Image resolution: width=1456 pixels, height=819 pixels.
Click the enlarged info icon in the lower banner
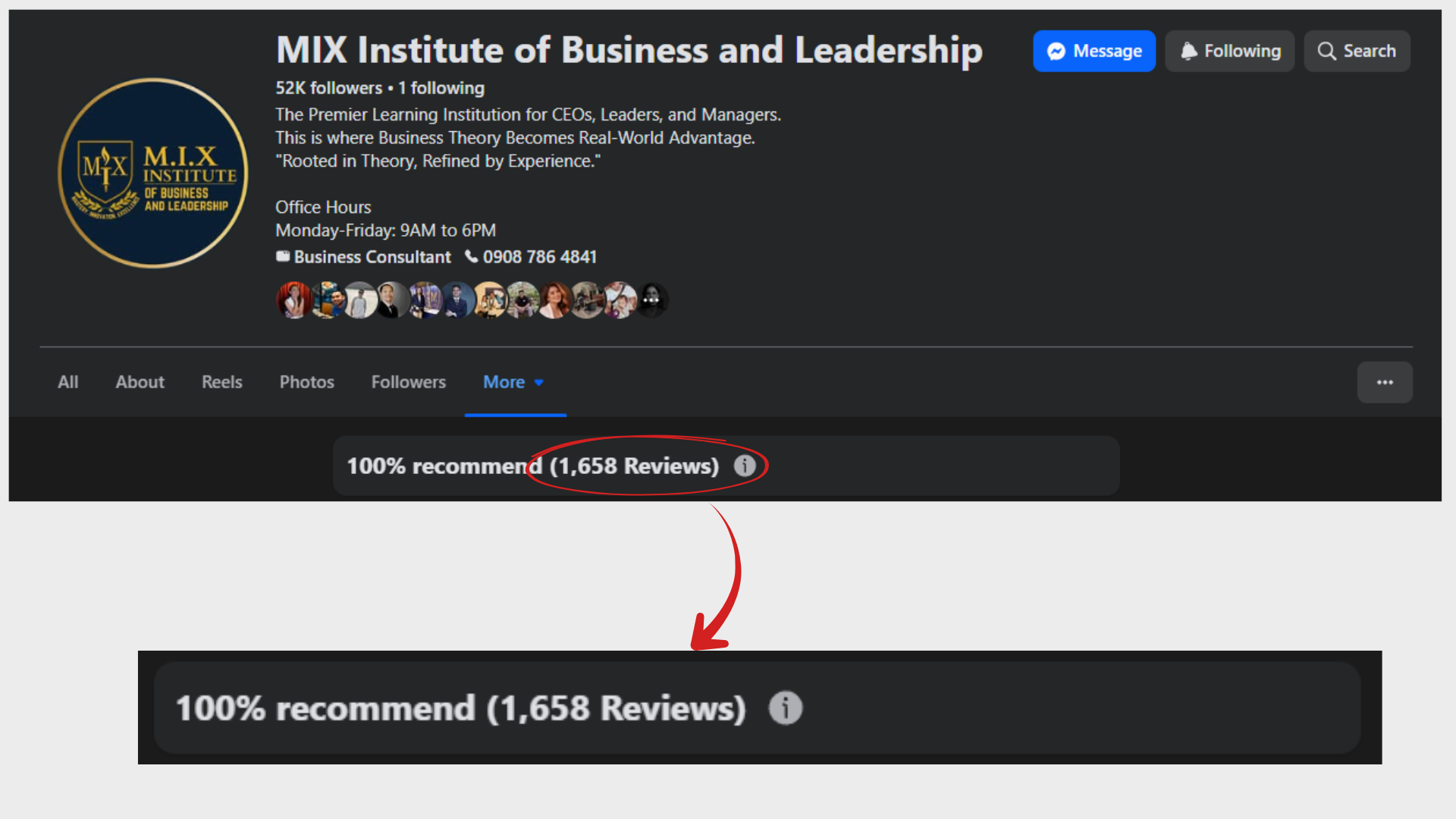pyautogui.click(x=786, y=708)
